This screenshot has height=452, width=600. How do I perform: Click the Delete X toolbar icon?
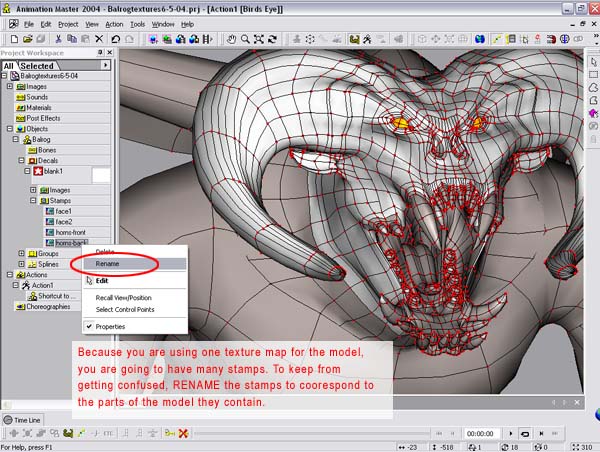pos(99,39)
